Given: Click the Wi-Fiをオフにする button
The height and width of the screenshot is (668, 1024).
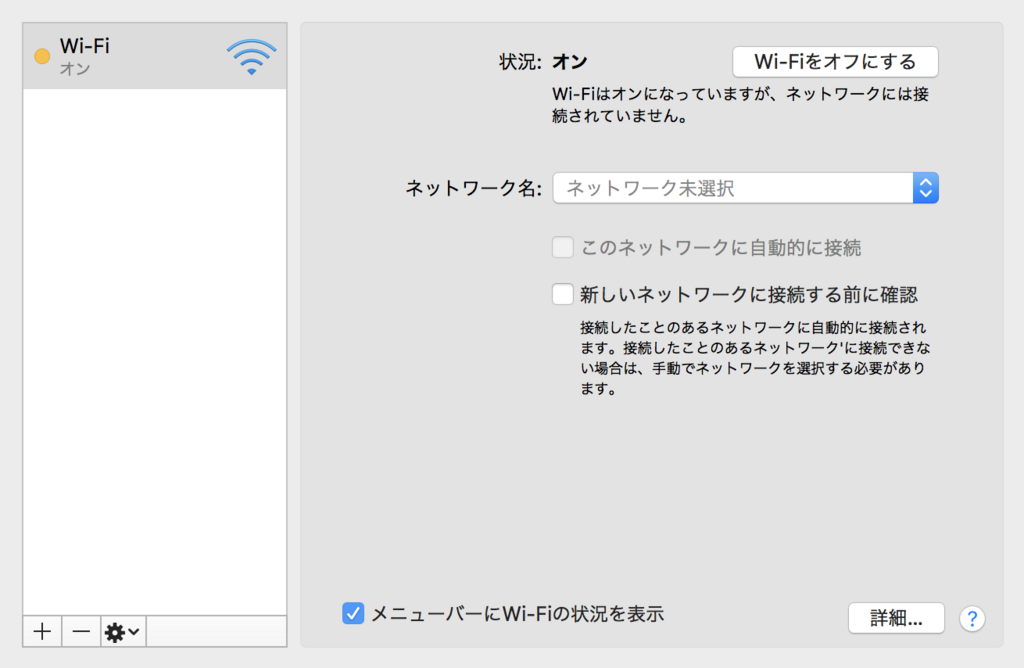Looking at the screenshot, I should point(835,62).
